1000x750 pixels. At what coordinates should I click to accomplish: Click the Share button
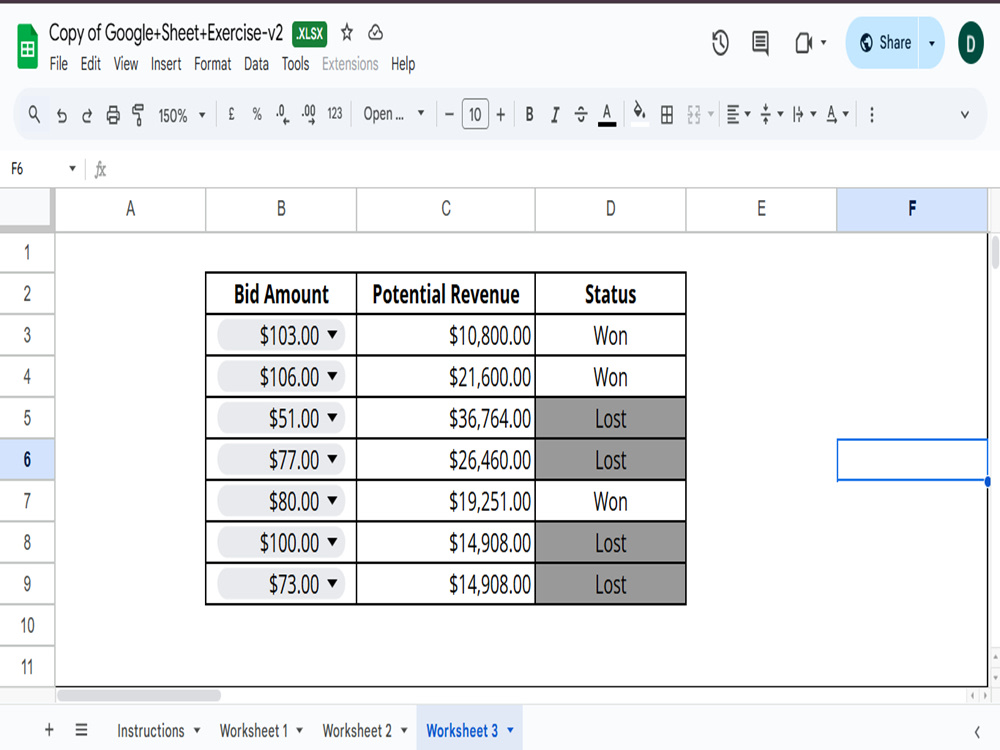pos(883,43)
